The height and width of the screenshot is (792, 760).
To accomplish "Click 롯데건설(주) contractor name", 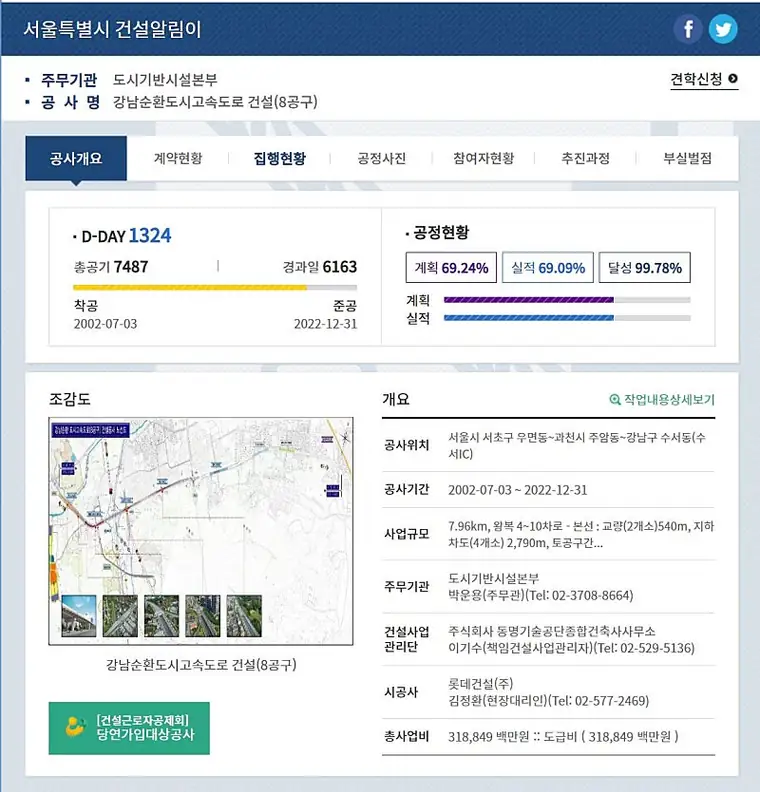I will tap(480, 684).
